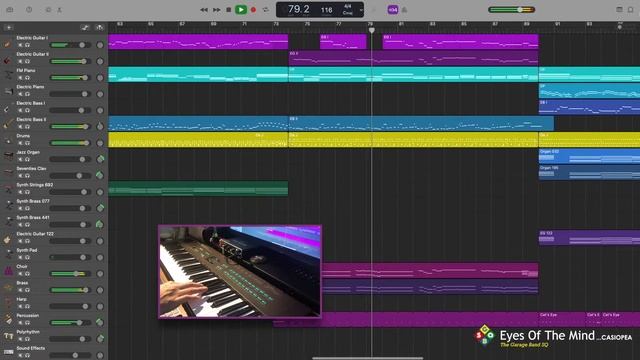This screenshot has width=640, height=360.
Task: Select the Electric Bass I track name
Action: (31, 103)
